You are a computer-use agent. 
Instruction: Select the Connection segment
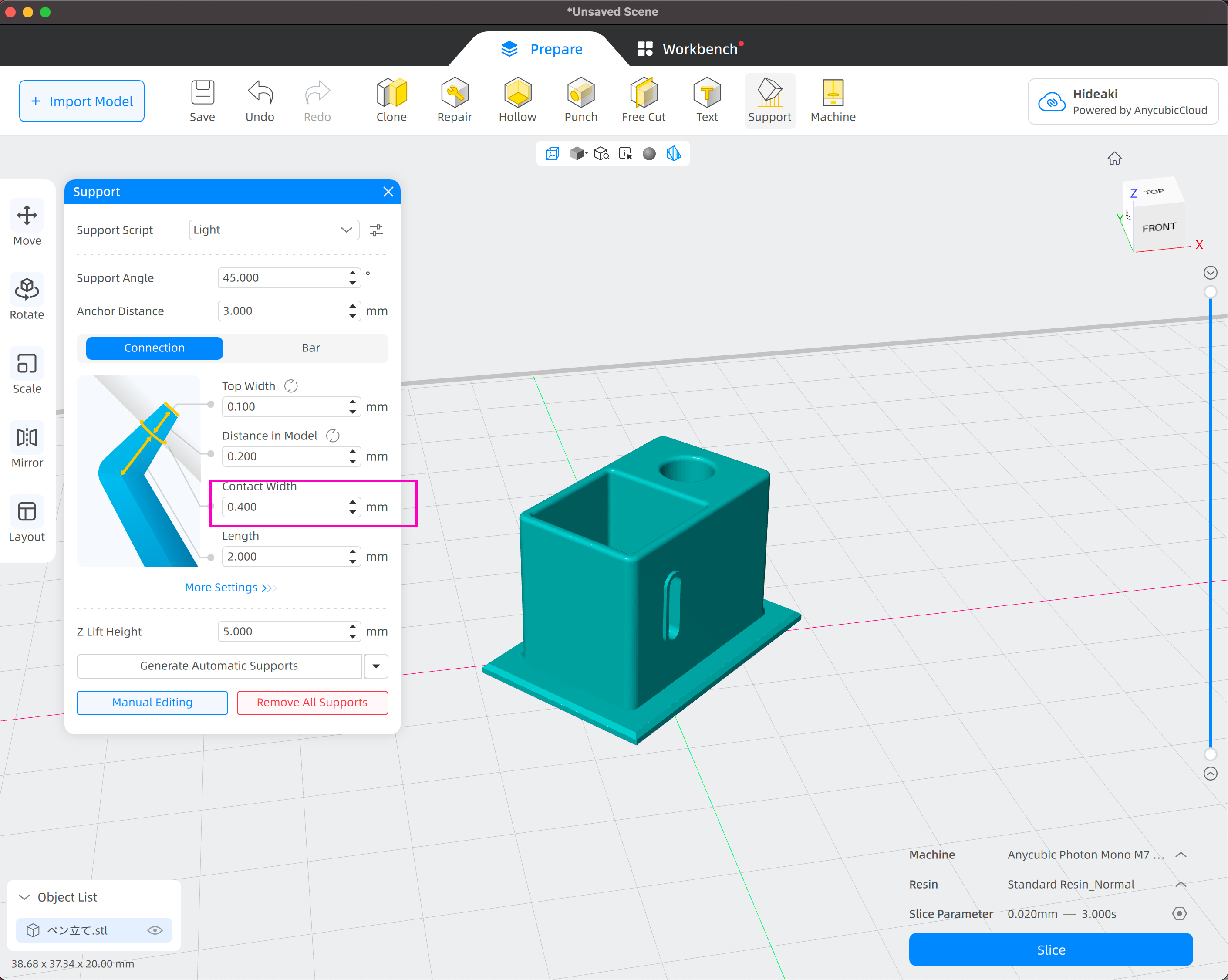[x=154, y=348]
